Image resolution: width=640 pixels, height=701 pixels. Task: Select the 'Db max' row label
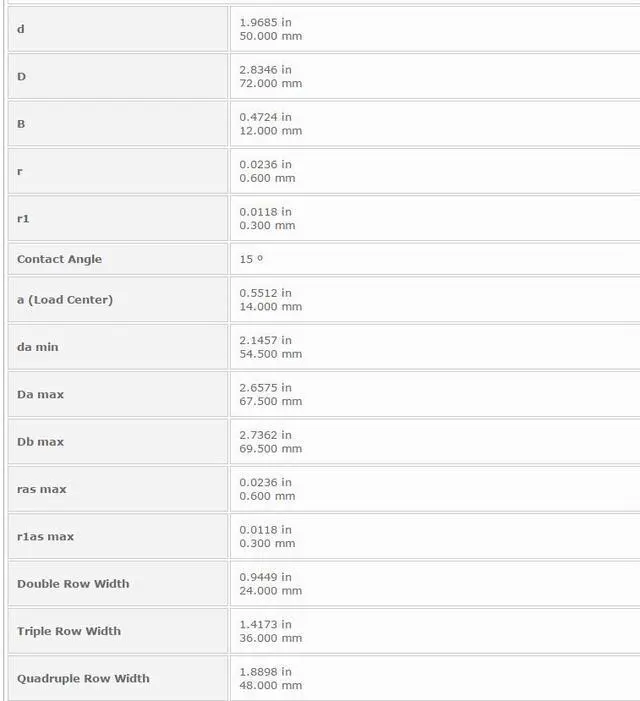(40, 442)
